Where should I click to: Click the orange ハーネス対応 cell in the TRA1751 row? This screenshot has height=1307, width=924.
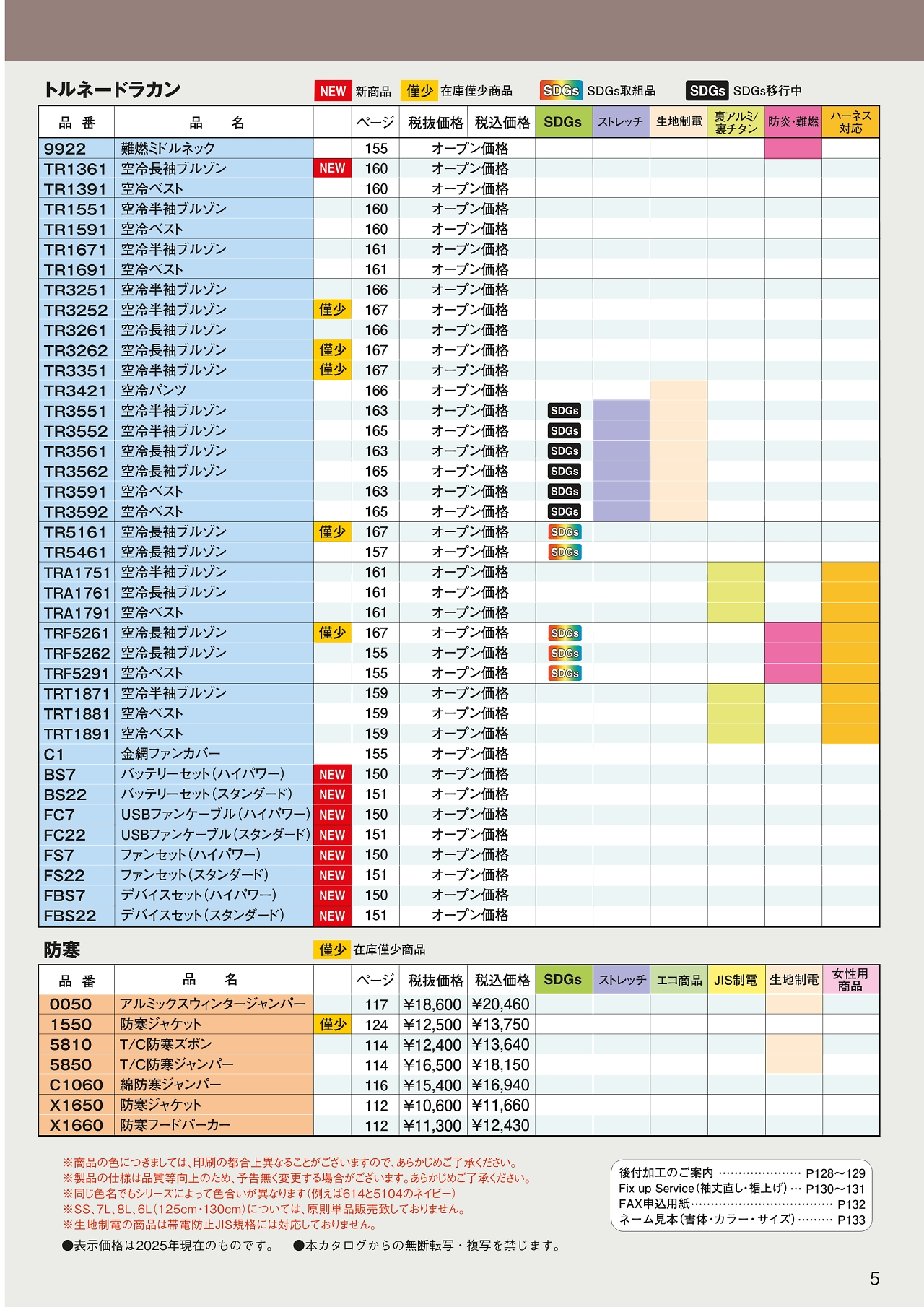pos(850,572)
